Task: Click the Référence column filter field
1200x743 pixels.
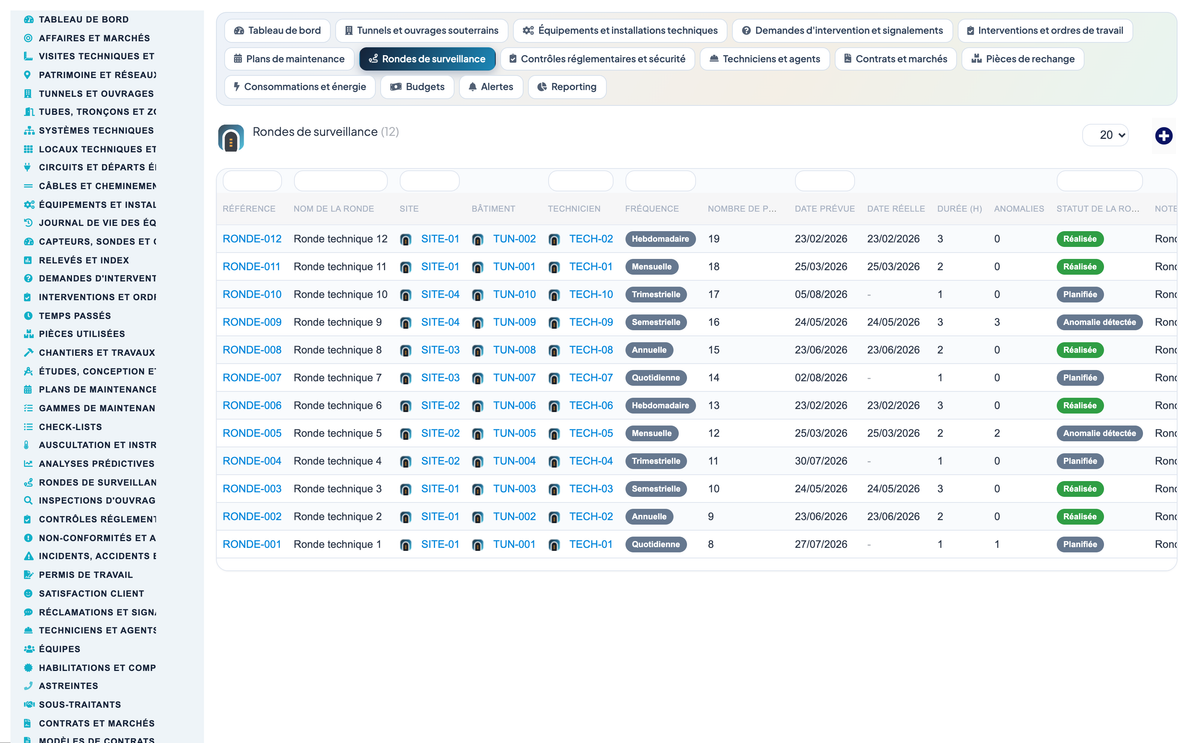Action: 252,181
